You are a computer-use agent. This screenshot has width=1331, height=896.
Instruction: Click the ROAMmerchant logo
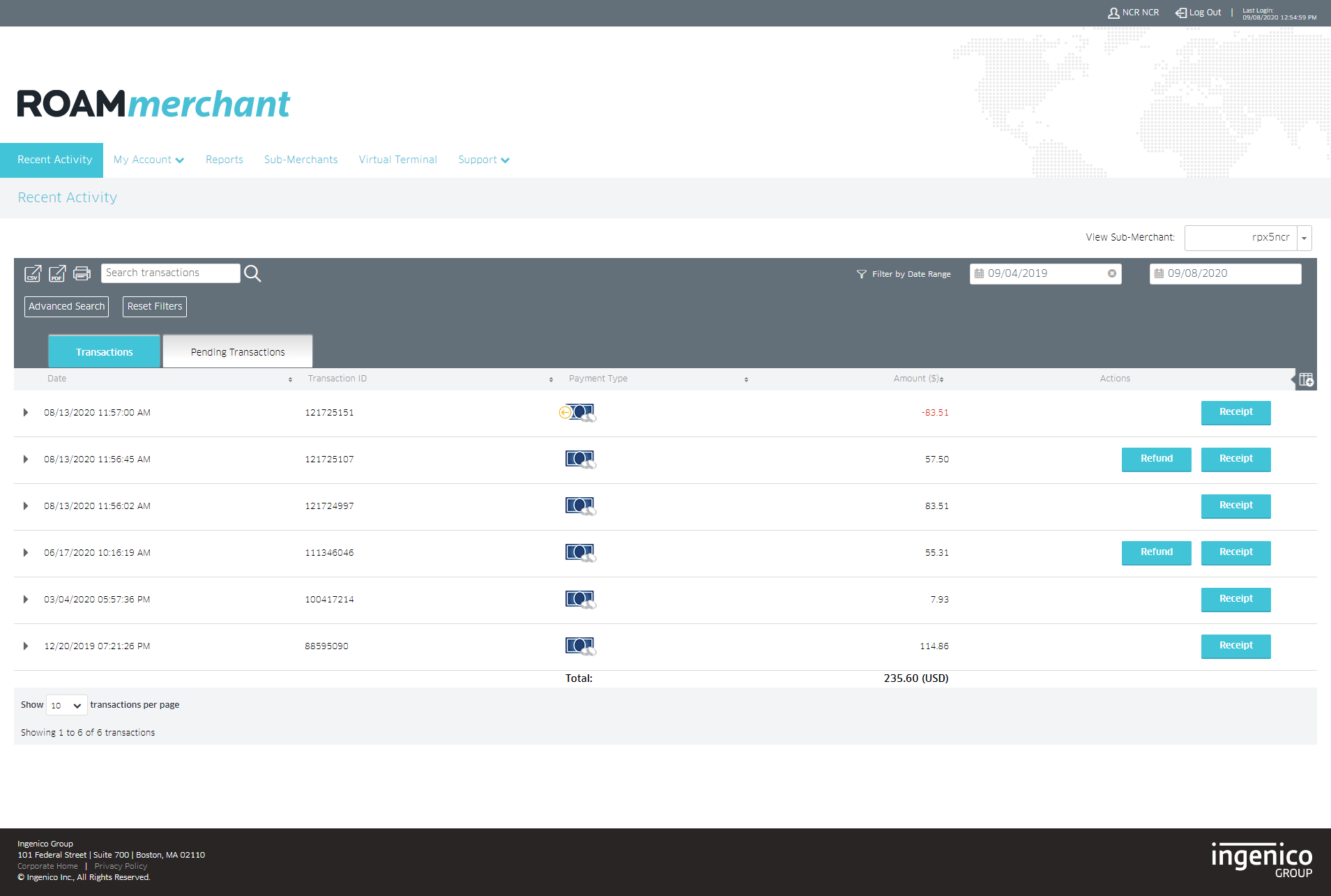(153, 104)
